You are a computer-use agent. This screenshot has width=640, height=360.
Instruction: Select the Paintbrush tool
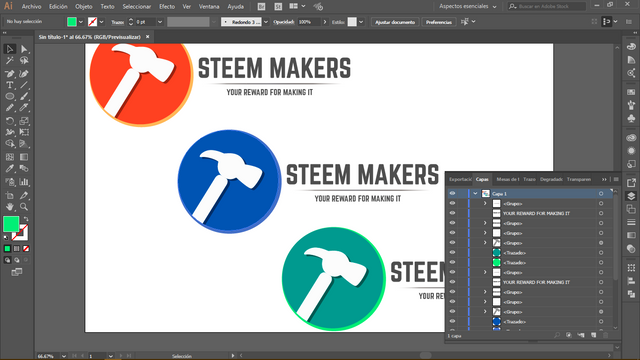pos(24,97)
